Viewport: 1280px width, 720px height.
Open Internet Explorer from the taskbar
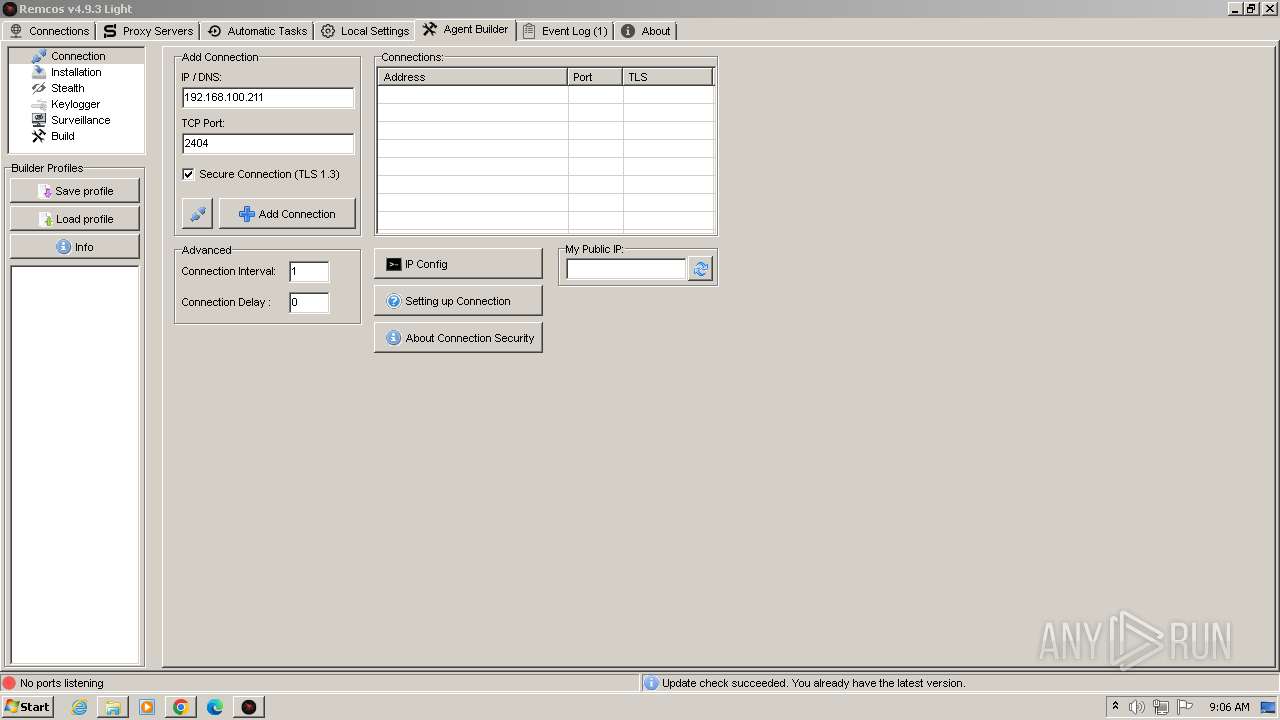pyautogui.click(x=79, y=707)
